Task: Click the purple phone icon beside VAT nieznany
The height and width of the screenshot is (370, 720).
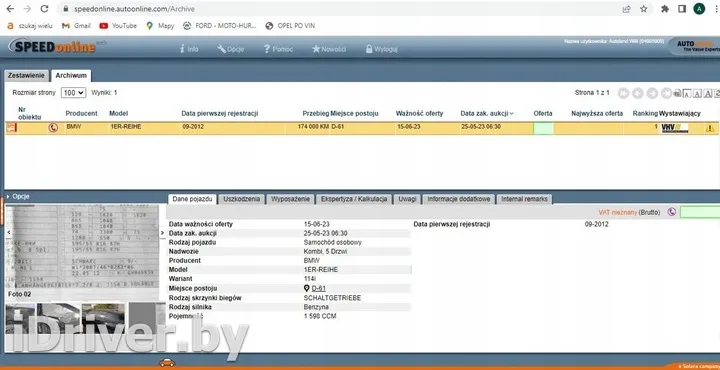Action: pos(672,212)
